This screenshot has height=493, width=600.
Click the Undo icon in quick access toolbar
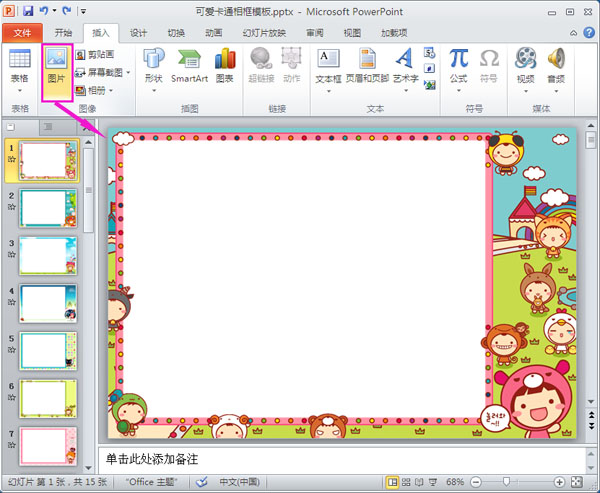(x=44, y=11)
